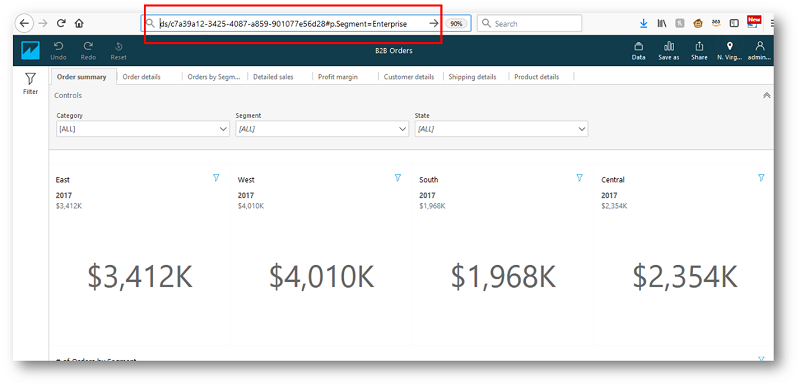Redo the last change
800x387 pixels.
click(88, 50)
